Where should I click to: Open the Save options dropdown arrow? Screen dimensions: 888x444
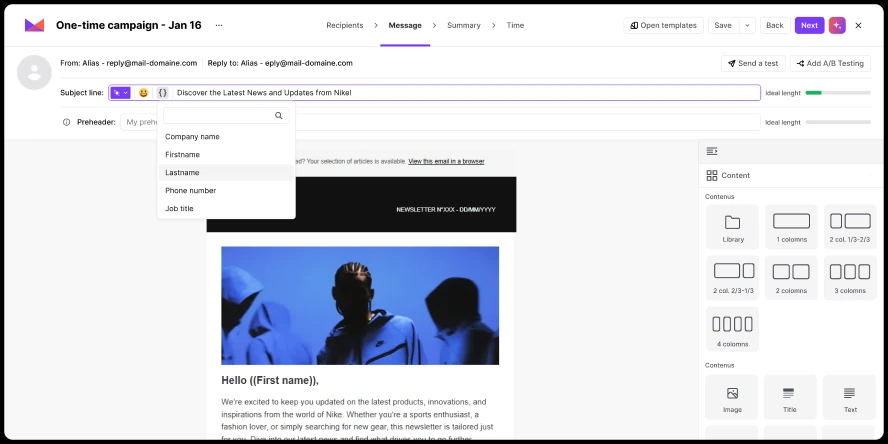(747, 25)
